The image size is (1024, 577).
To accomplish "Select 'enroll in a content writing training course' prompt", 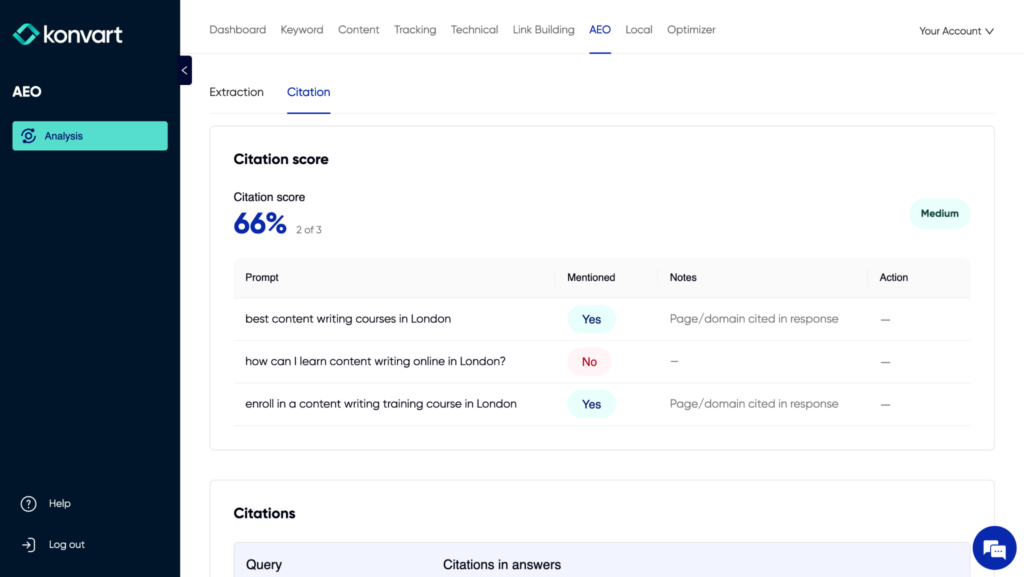I will [x=381, y=403].
